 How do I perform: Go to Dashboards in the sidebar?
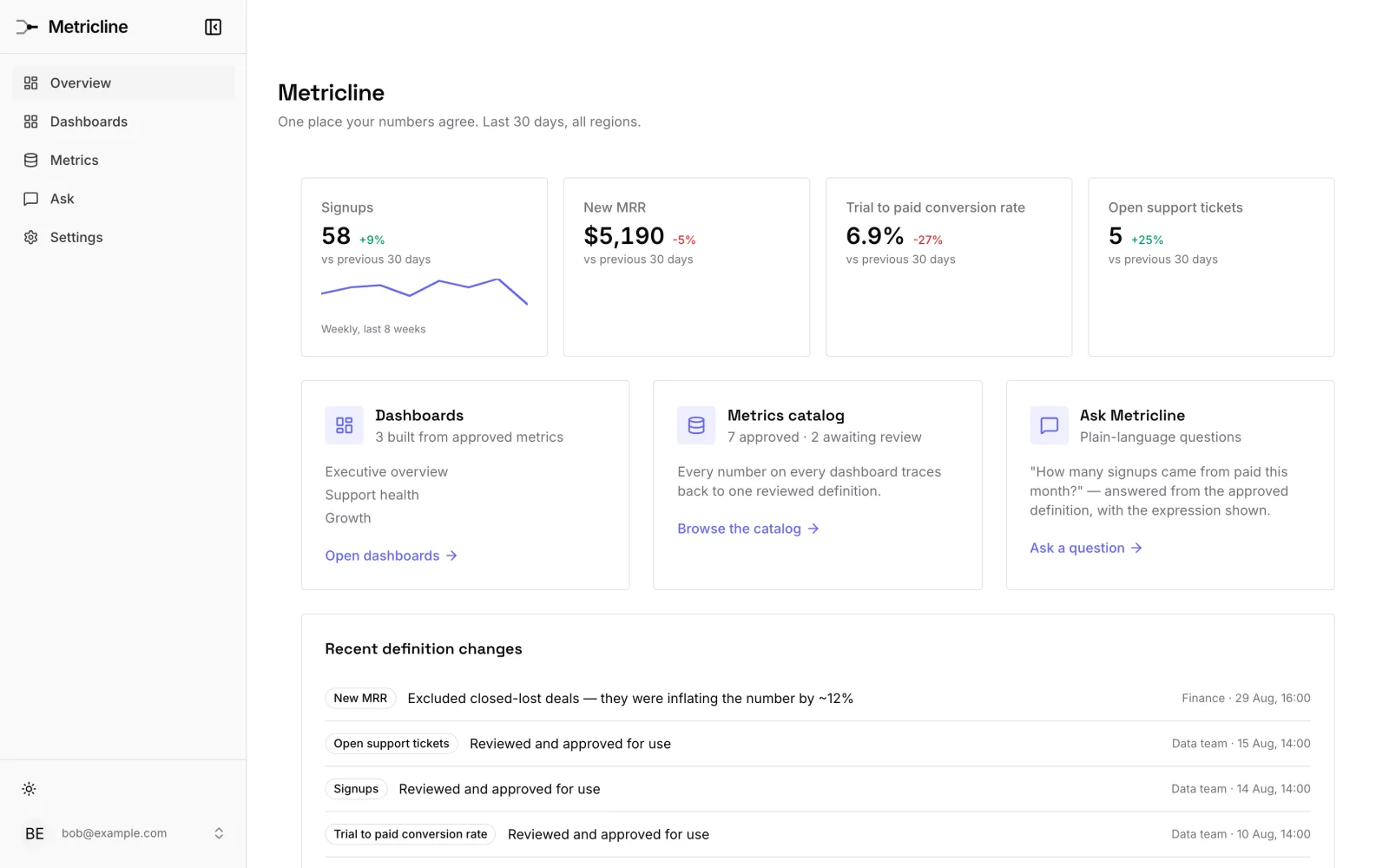[x=123, y=122]
